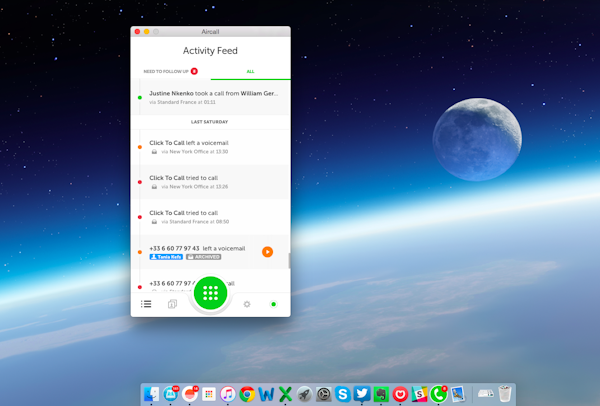Minimize the Aircall window with yellow button
The height and width of the screenshot is (406, 600).
coord(147,32)
